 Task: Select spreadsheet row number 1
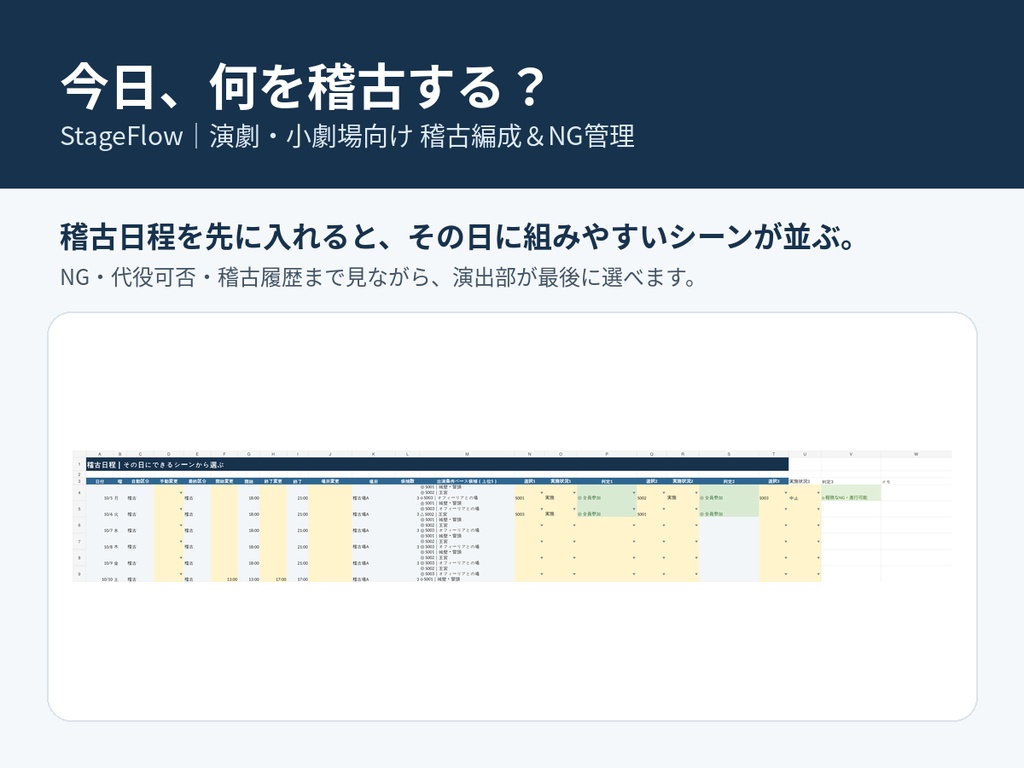coord(79,465)
